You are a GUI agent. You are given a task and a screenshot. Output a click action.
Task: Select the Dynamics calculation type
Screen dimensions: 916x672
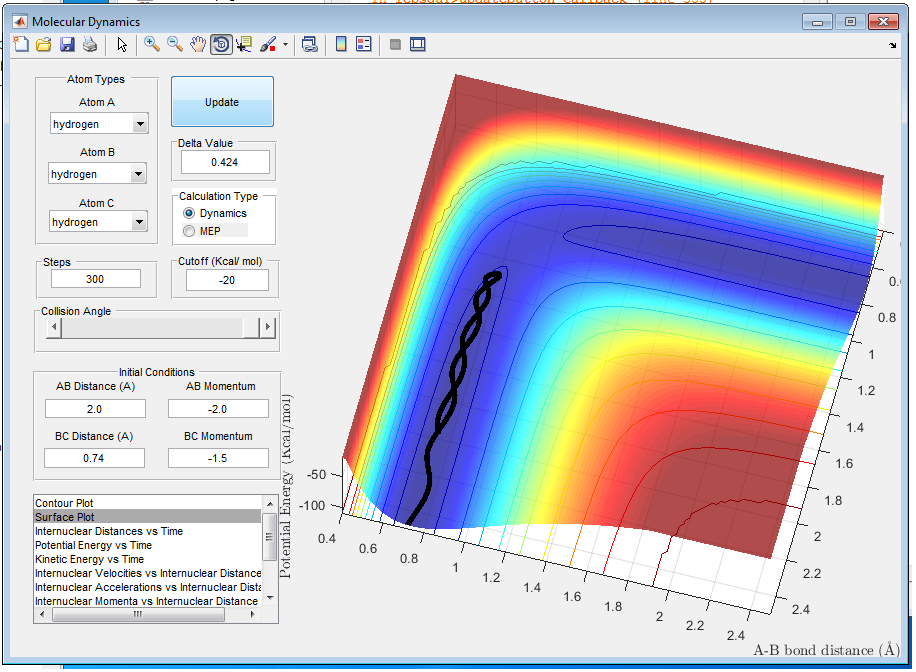click(x=189, y=214)
